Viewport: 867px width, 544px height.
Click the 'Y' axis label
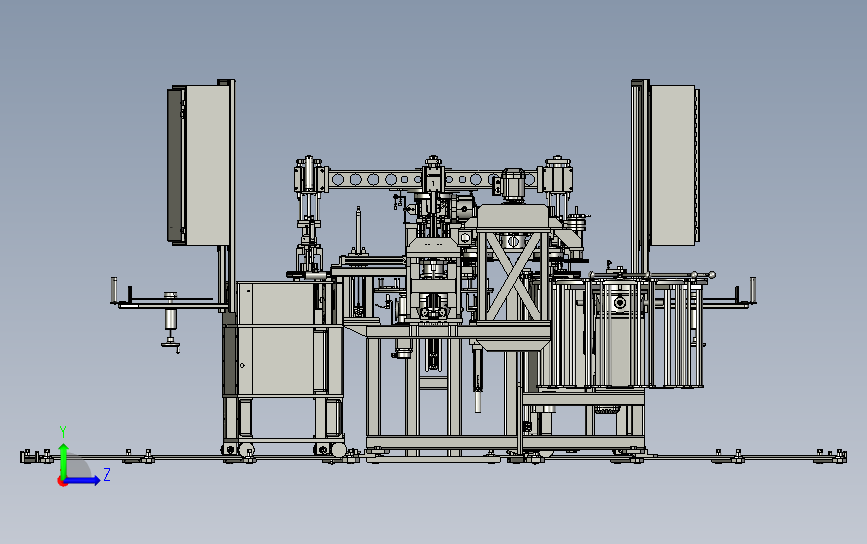63,432
